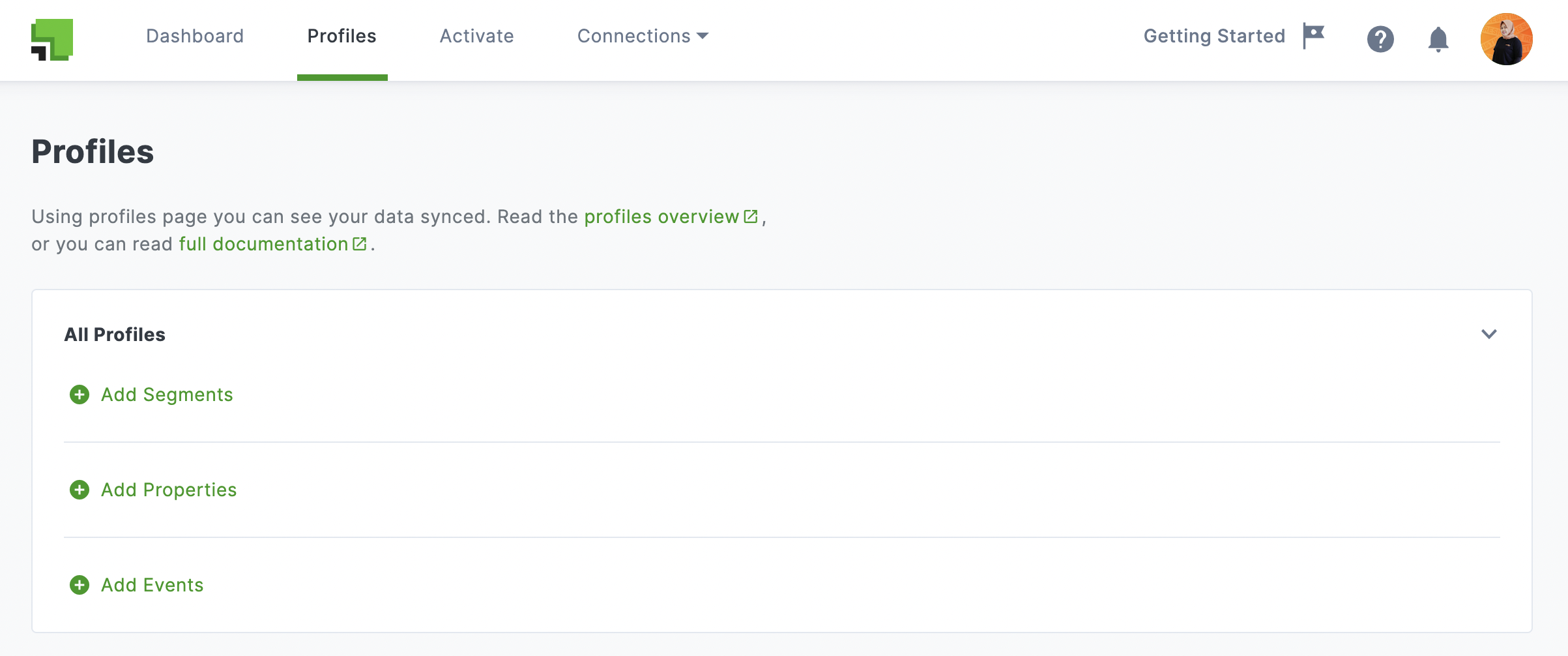Switch to the Dashboard tab
Image resolution: width=1568 pixels, height=656 pixels.
[194, 36]
